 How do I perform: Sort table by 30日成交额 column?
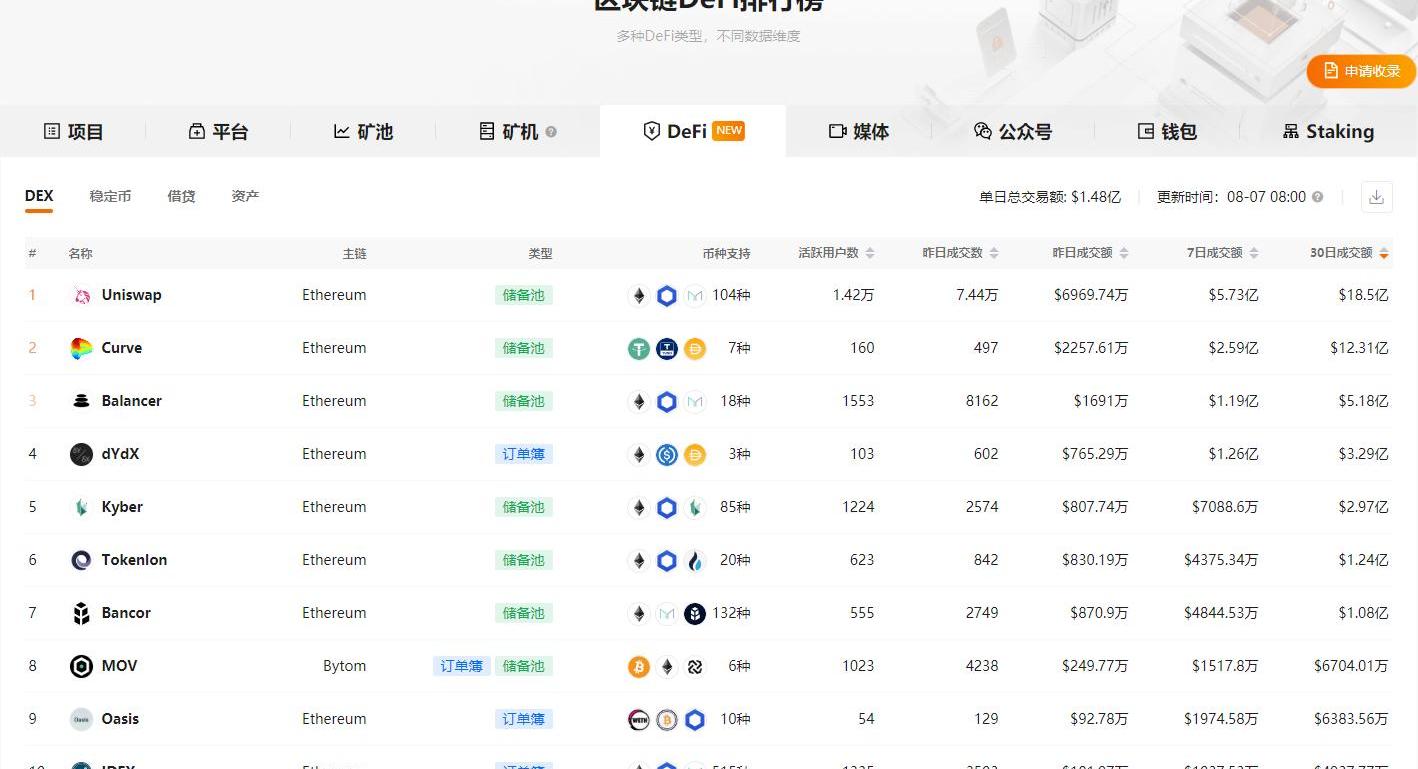(1349, 253)
